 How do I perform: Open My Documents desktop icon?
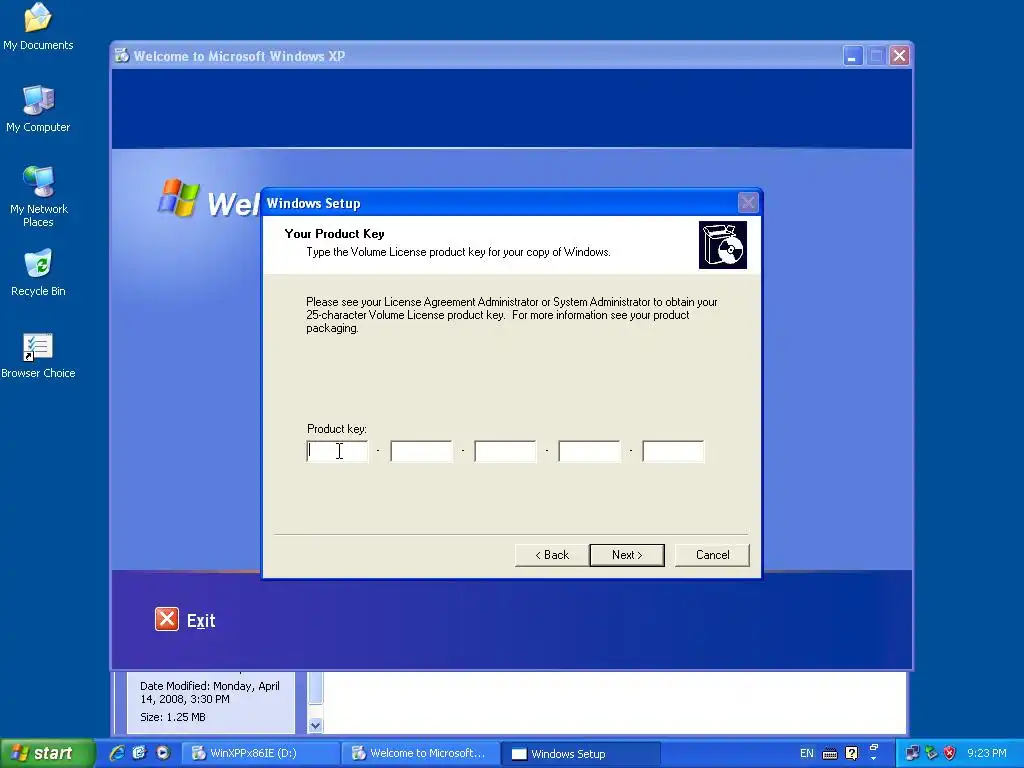[x=38, y=26]
